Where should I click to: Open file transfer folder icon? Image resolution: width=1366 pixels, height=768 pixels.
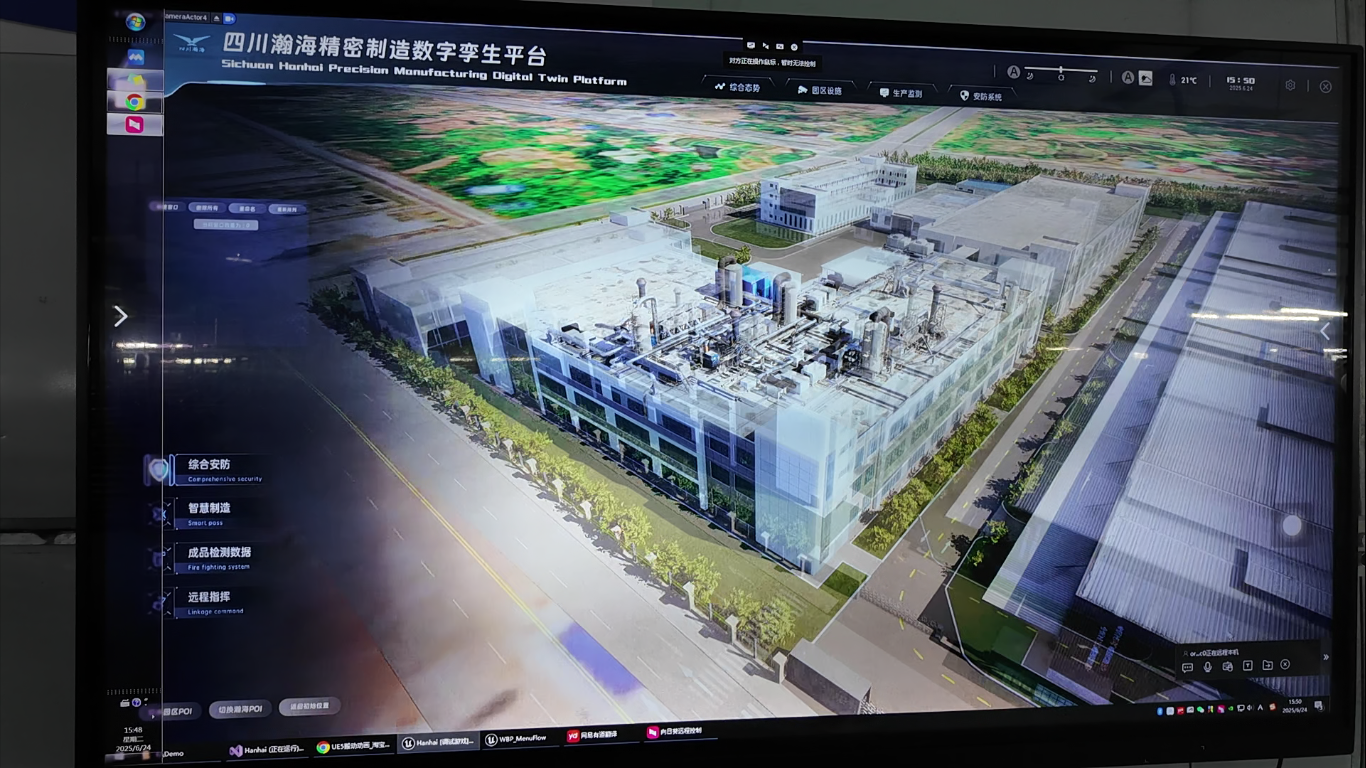point(1267,665)
